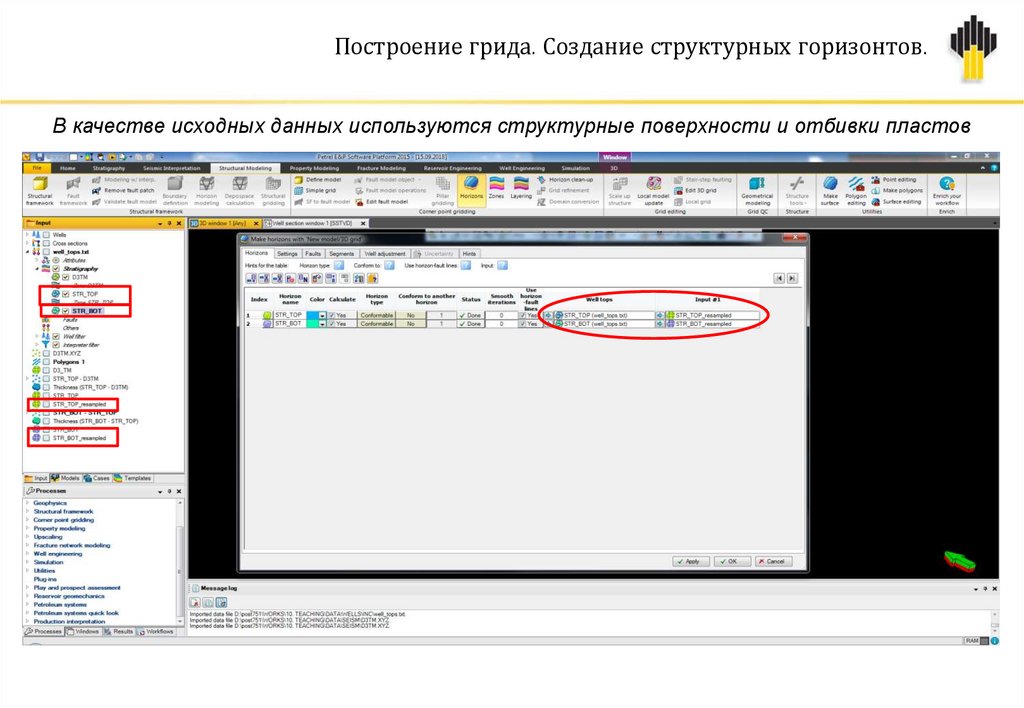
Task: Click the blue arrow beside STR_BOT_resampled input
Action: (x=660, y=324)
